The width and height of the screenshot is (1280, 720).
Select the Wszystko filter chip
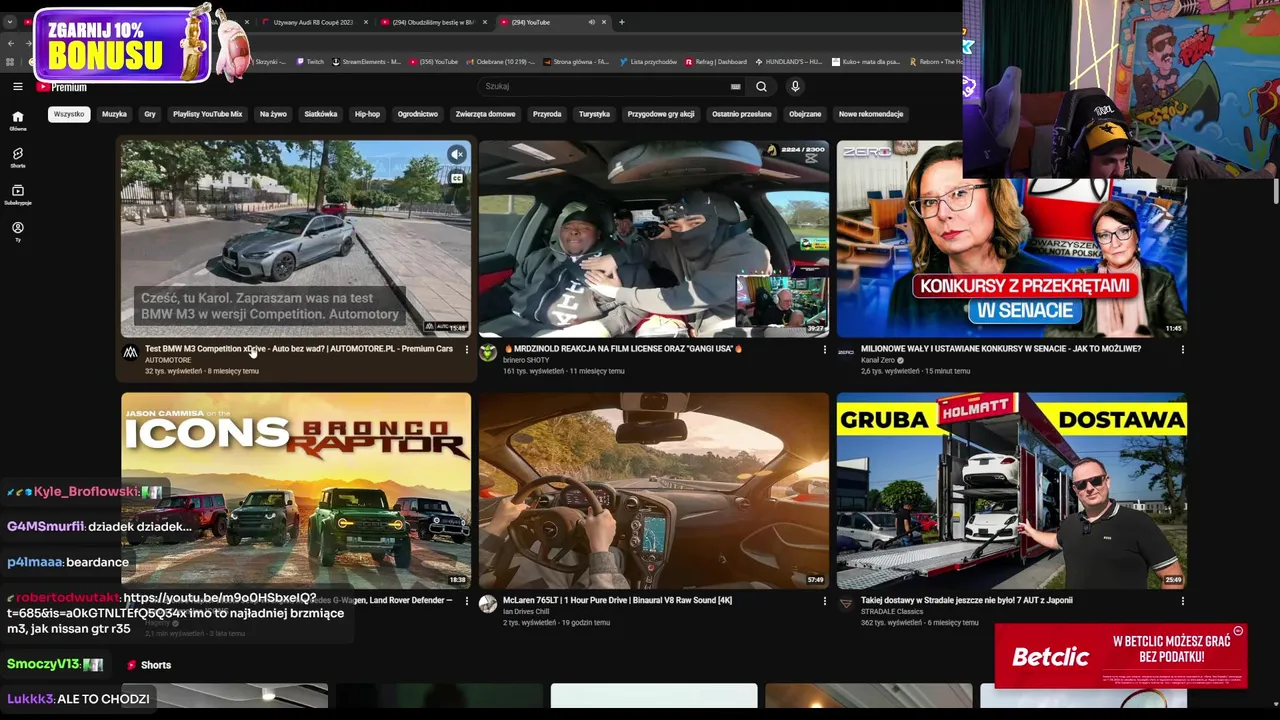69,114
